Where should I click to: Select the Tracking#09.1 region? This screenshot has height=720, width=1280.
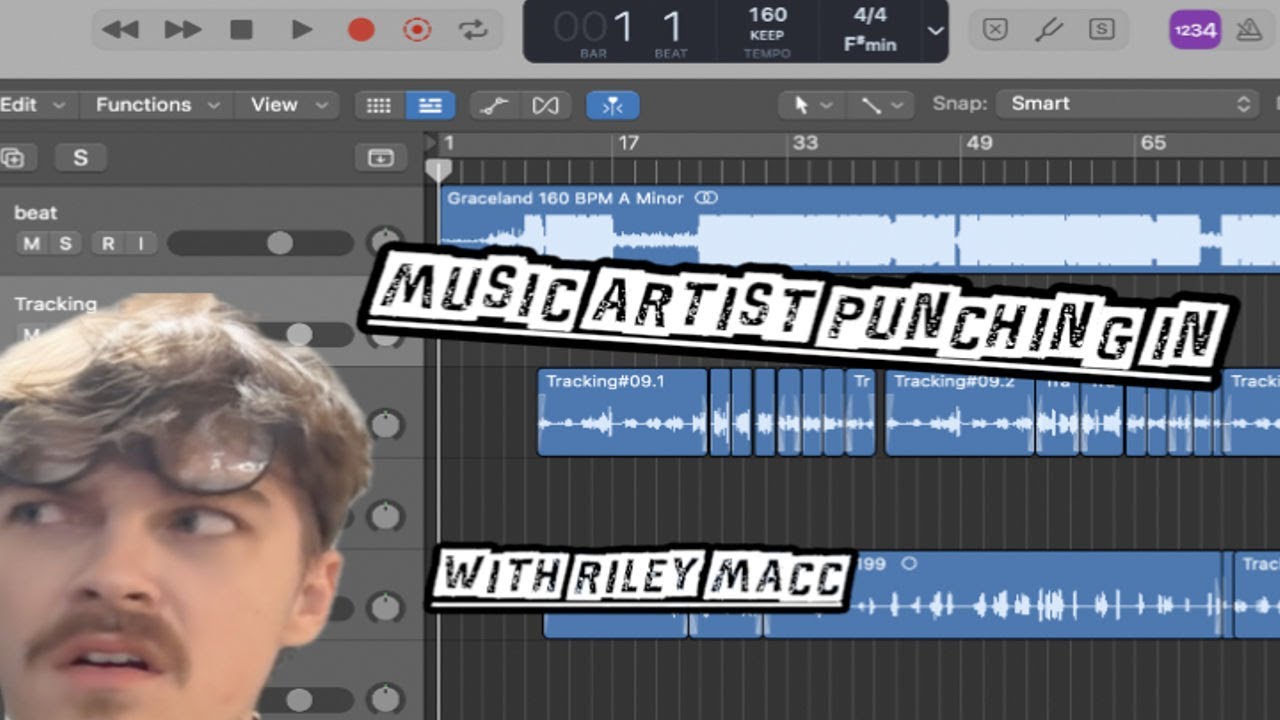[x=623, y=412]
